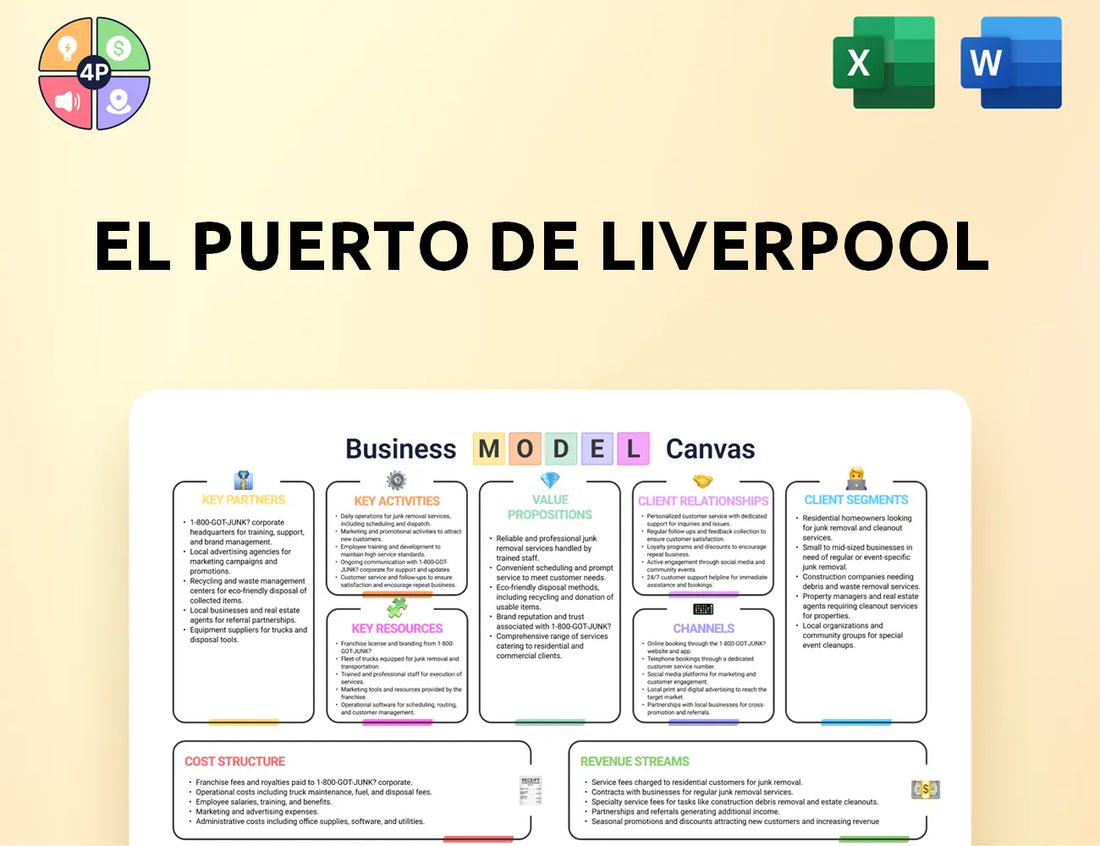Screen dimensions: 1100x846
Task: Click the yellow M letter tile
Action: tap(489, 449)
